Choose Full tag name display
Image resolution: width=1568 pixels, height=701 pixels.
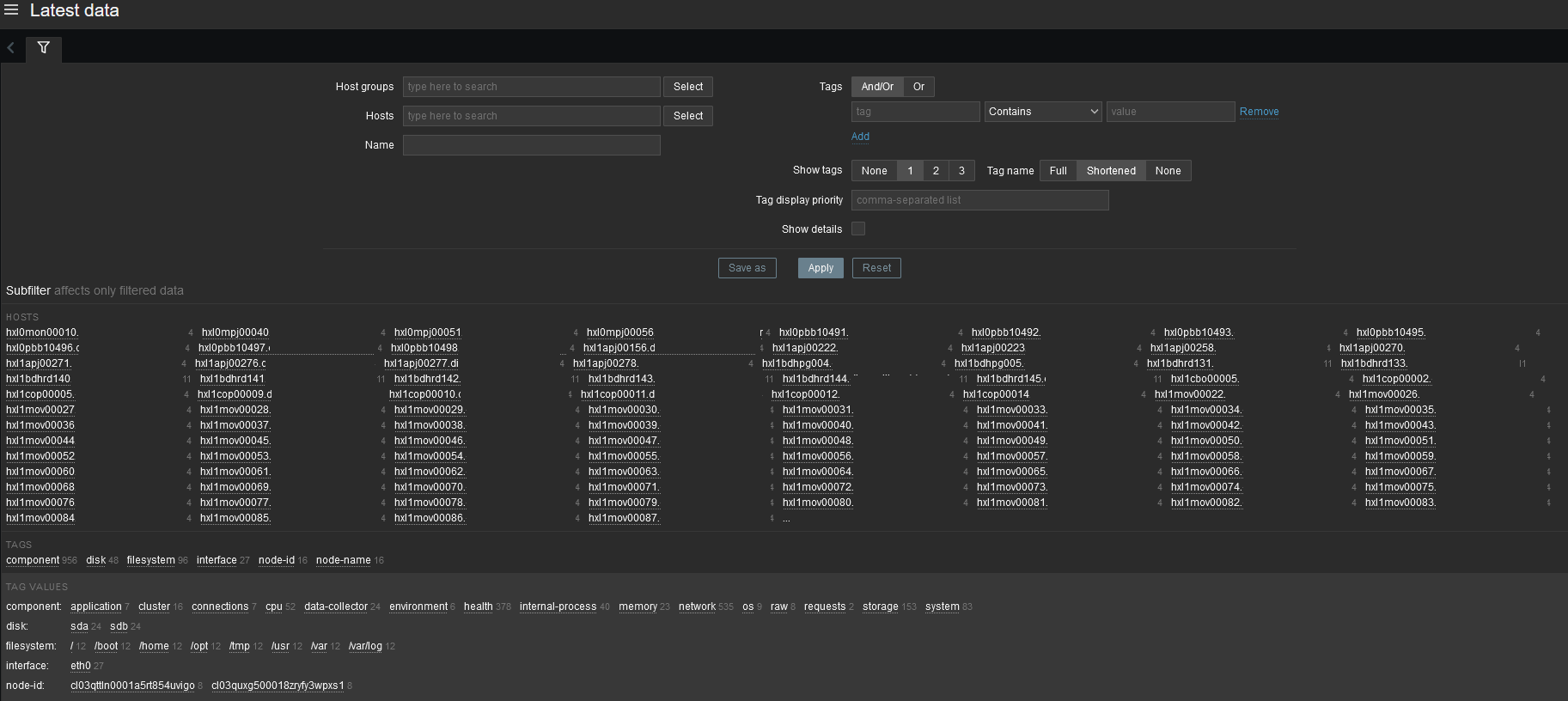click(x=1058, y=171)
